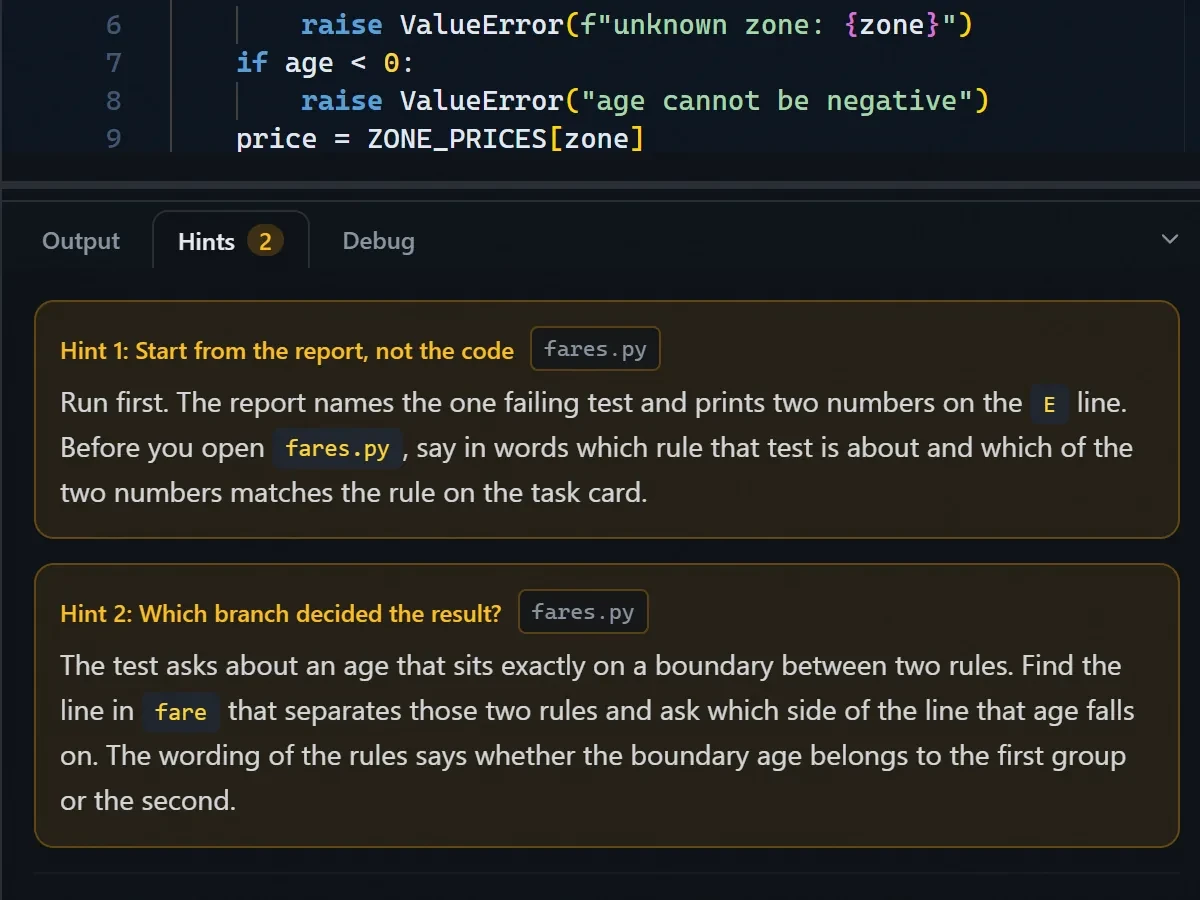The height and width of the screenshot is (900, 1200).
Task: Click the "Hint 2: Which branch decided the result?" title
Action: coord(281,613)
